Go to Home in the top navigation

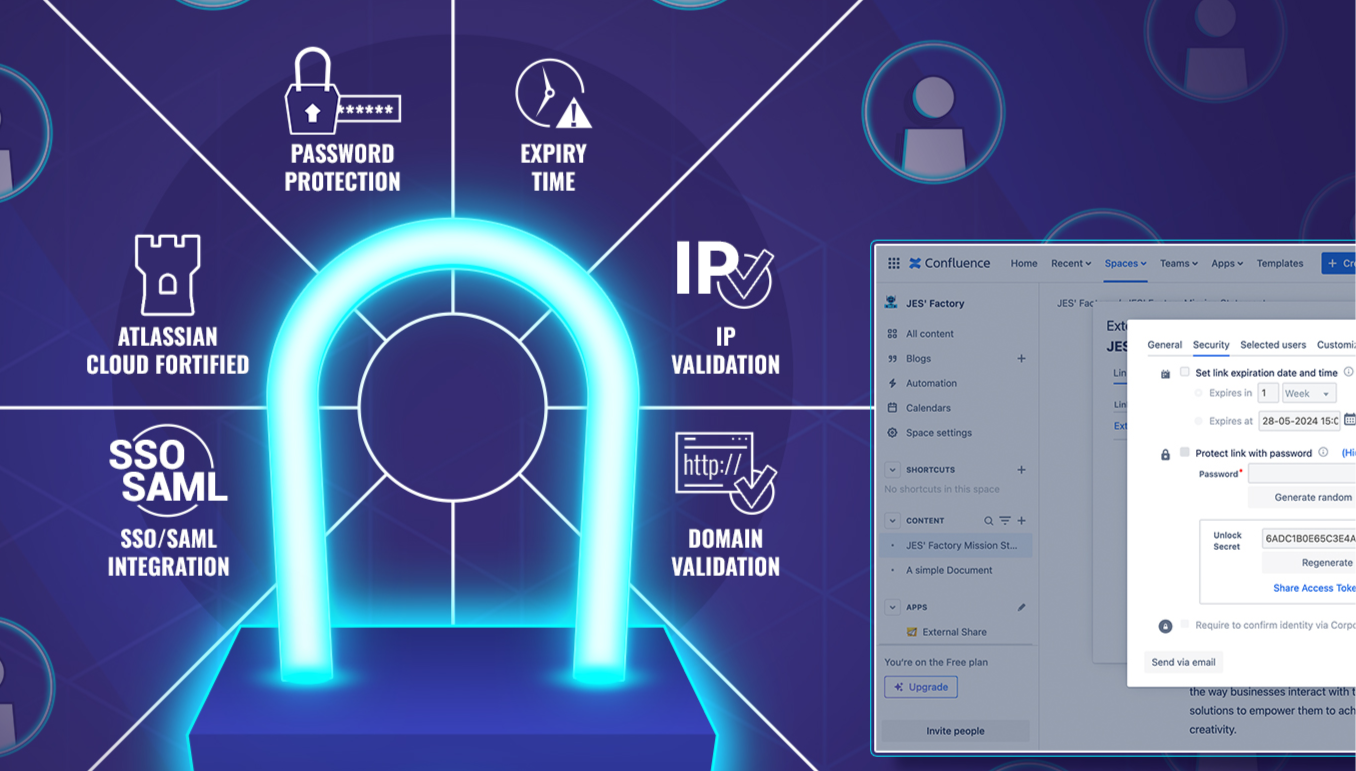[x=1024, y=263]
